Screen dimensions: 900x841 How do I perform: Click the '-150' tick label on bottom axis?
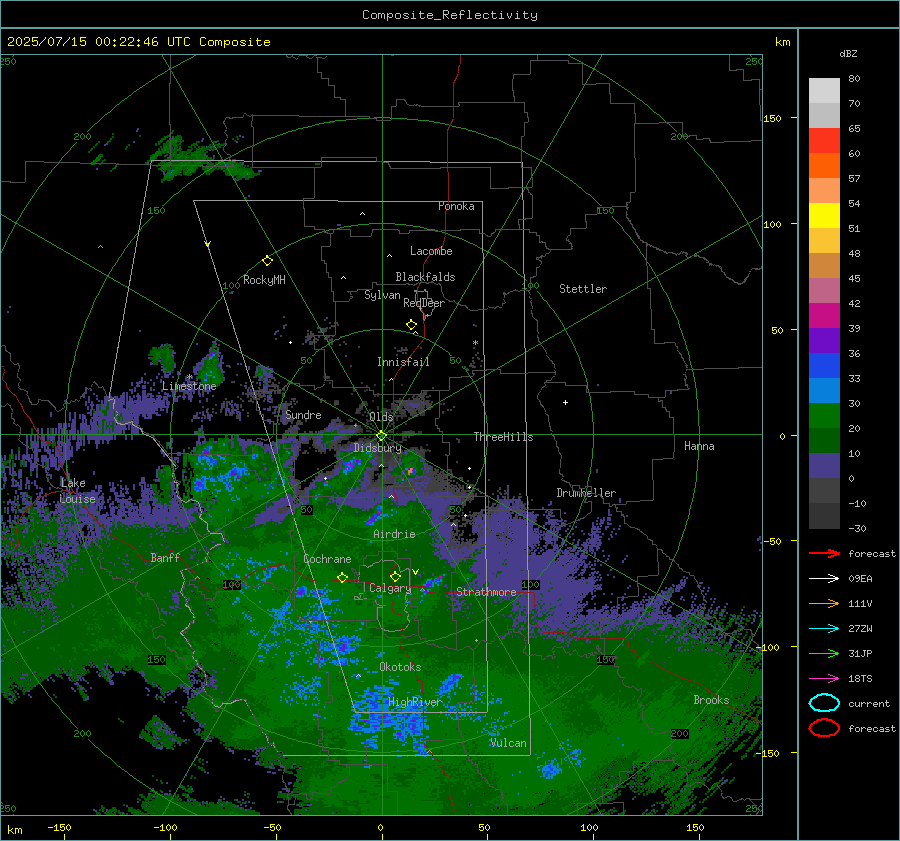59,827
